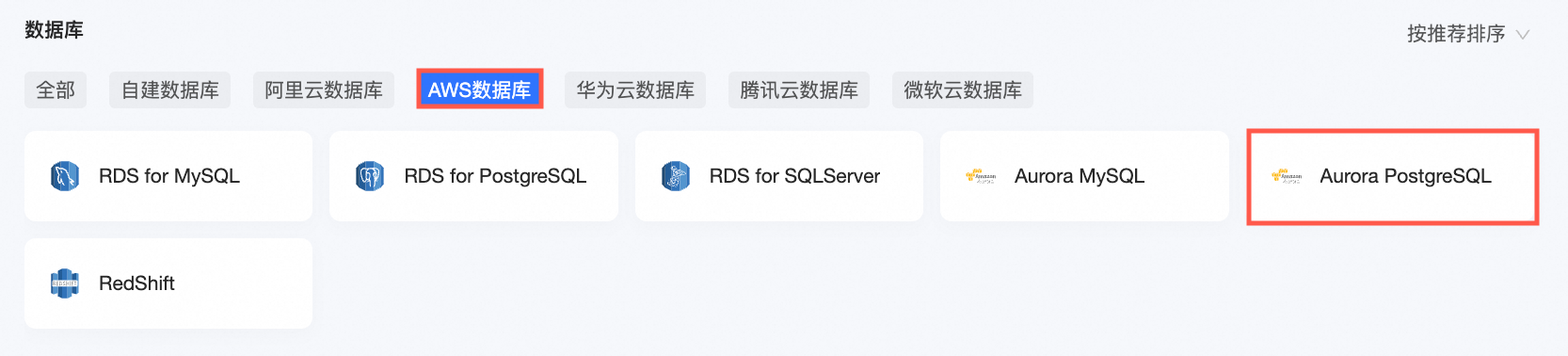Viewport: 1568px width, 356px height.
Task: Select the 自建数据库 tab
Action: (x=170, y=90)
